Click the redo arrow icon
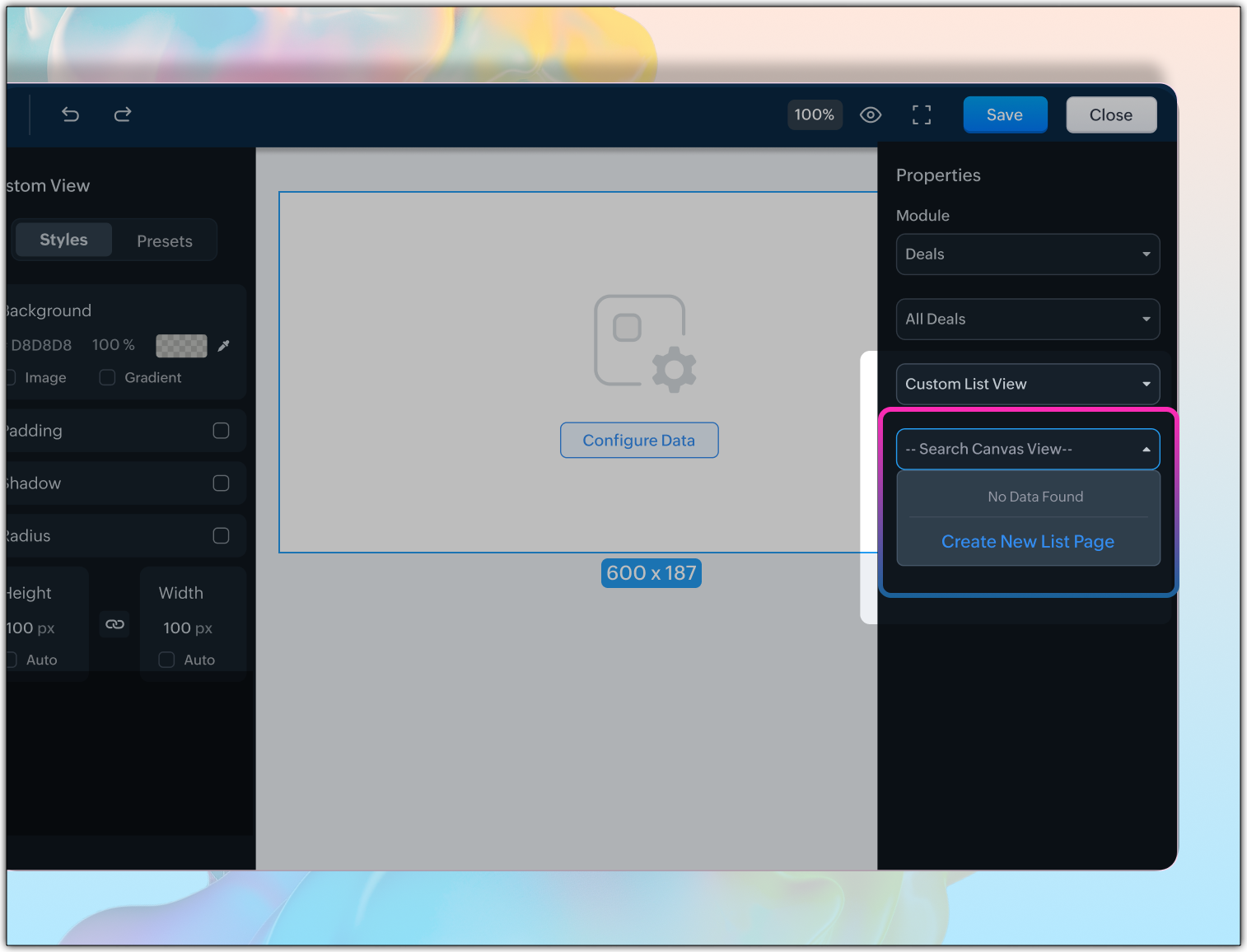The height and width of the screenshot is (952, 1247). [123, 114]
